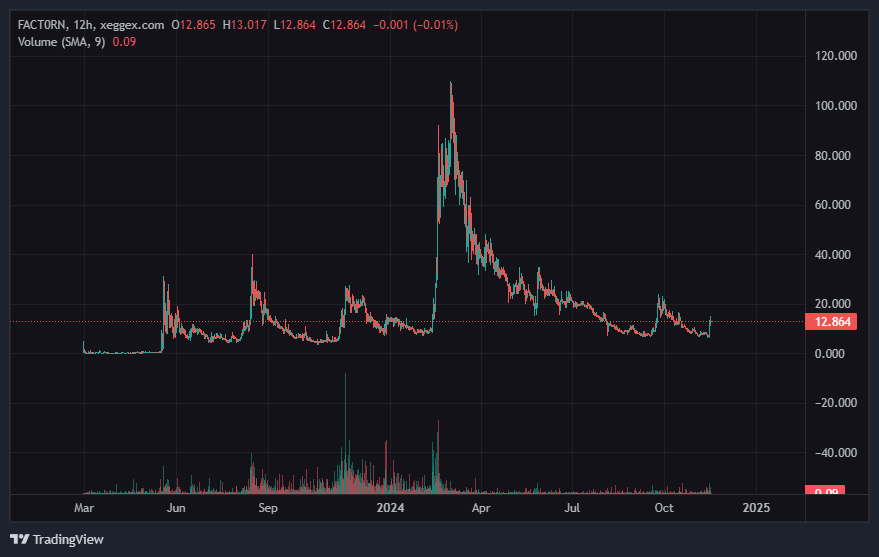Click the change value −0.001 (−0.01%)
Screen dimensions: 879x557
pos(415,25)
